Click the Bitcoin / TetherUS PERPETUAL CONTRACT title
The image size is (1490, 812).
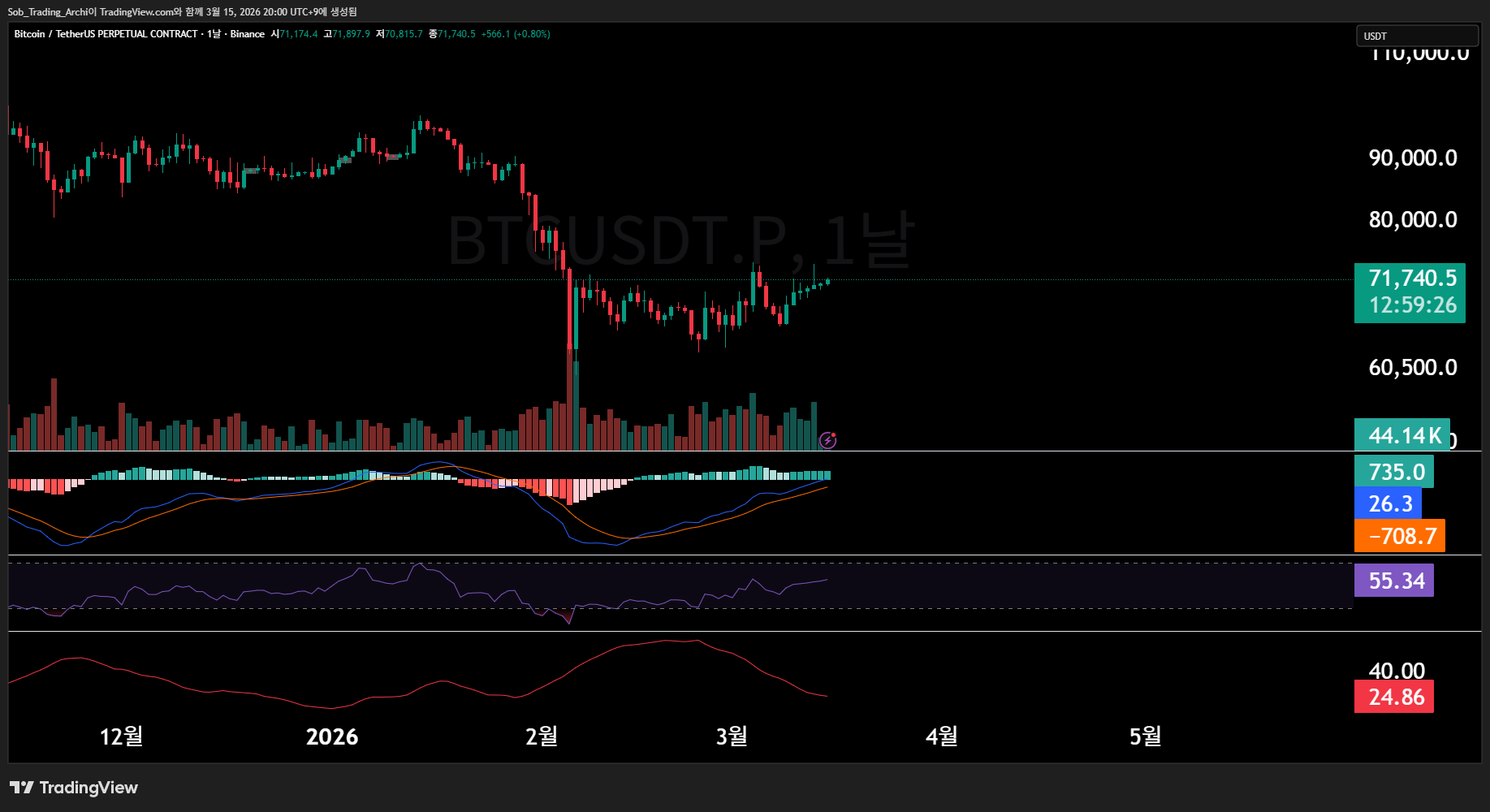coord(106,34)
